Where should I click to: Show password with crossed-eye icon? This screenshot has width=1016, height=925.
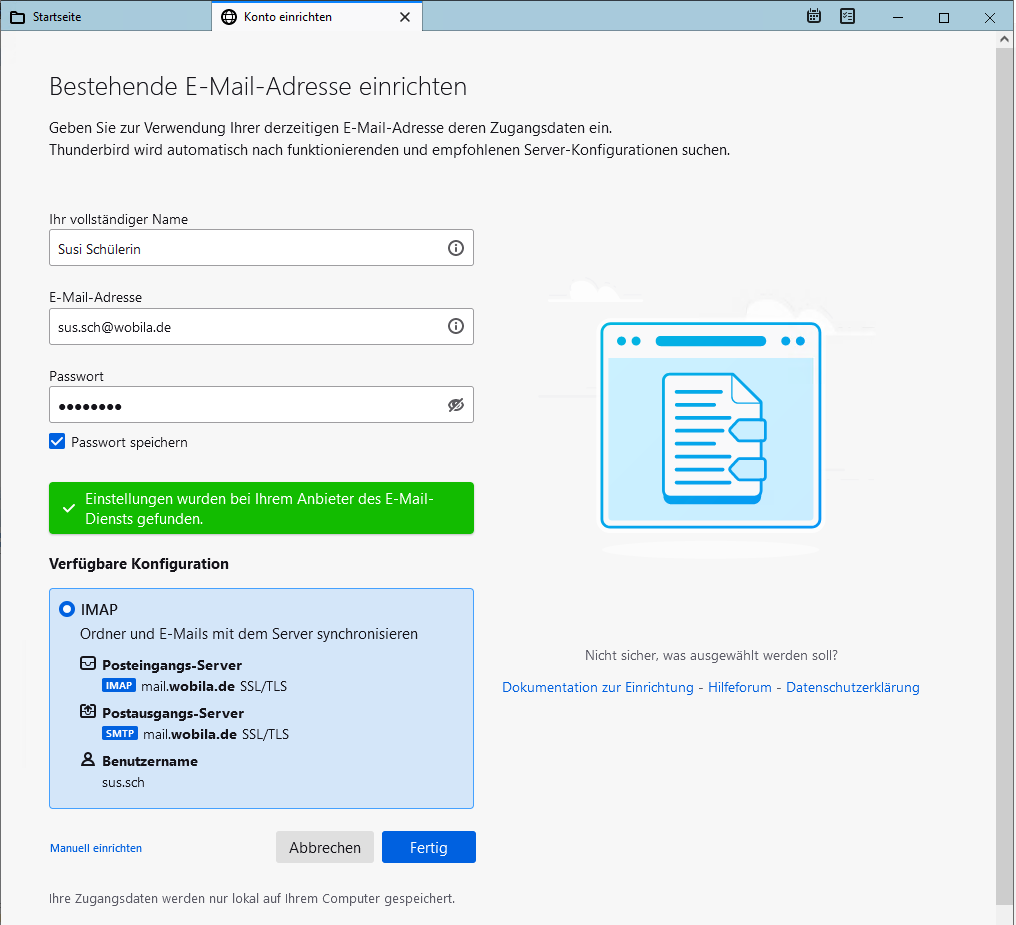point(456,405)
